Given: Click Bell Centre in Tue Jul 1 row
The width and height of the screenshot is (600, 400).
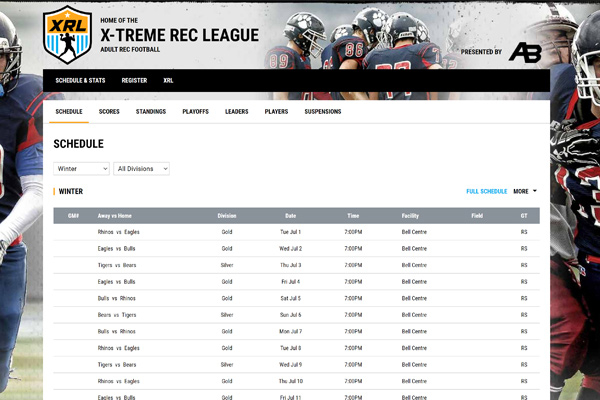Looking at the screenshot, I should [414, 232].
